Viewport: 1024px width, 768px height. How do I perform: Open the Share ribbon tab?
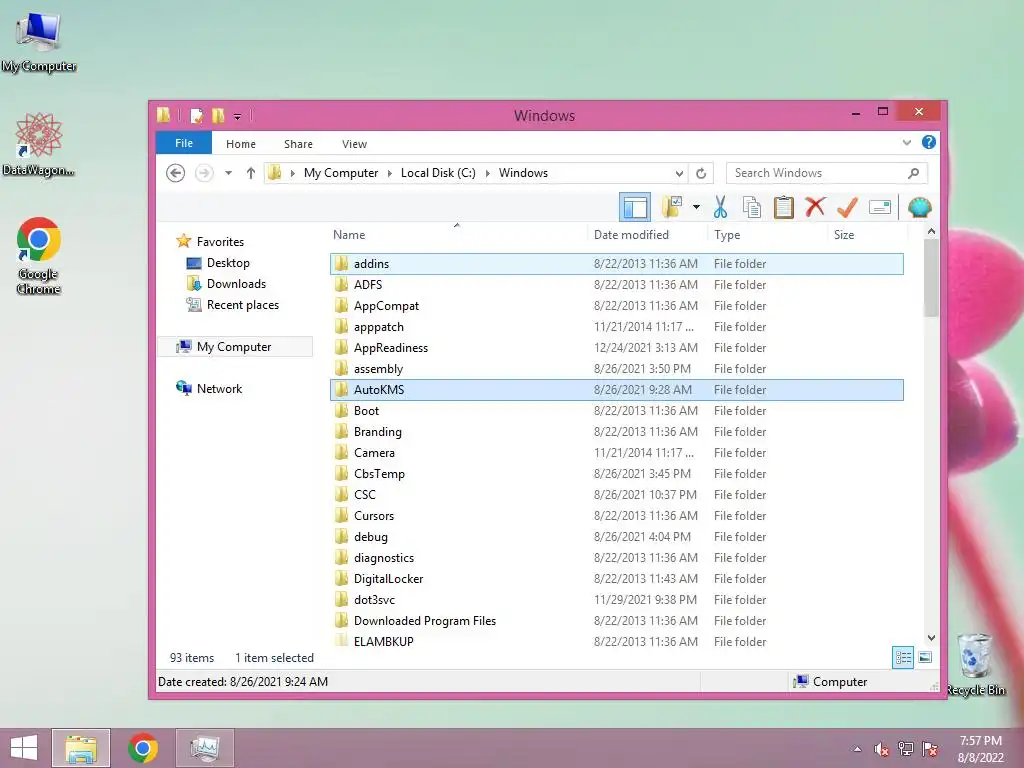[298, 144]
